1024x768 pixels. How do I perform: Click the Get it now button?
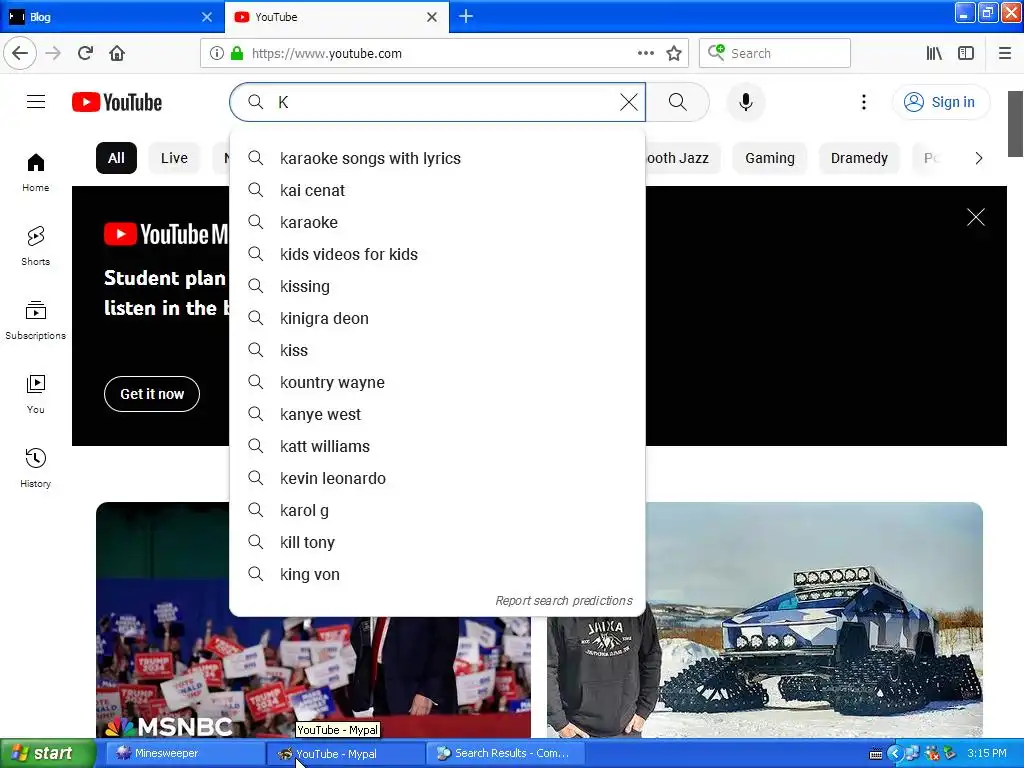click(152, 394)
